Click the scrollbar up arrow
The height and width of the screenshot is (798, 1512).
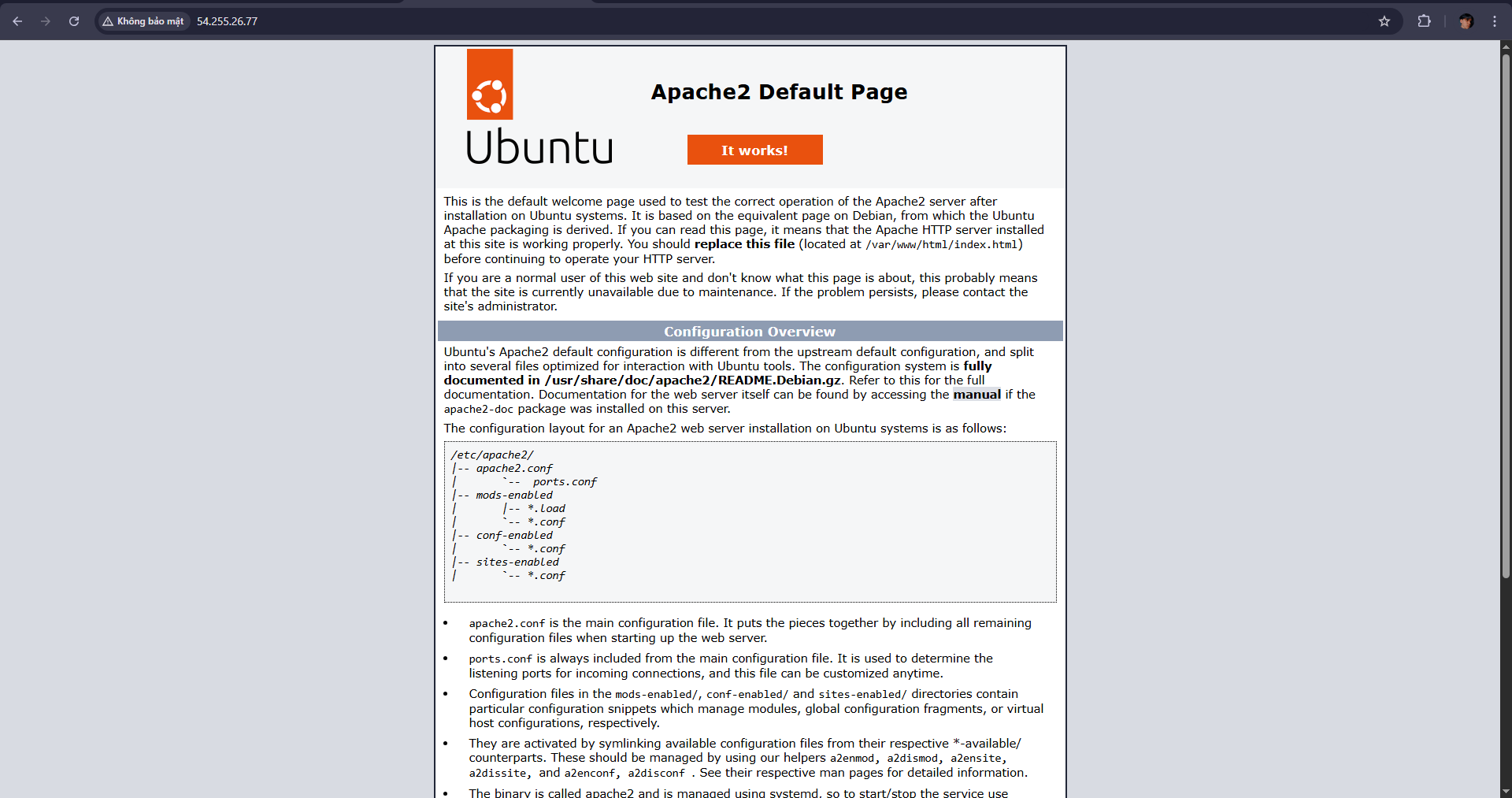pos(1506,46)
